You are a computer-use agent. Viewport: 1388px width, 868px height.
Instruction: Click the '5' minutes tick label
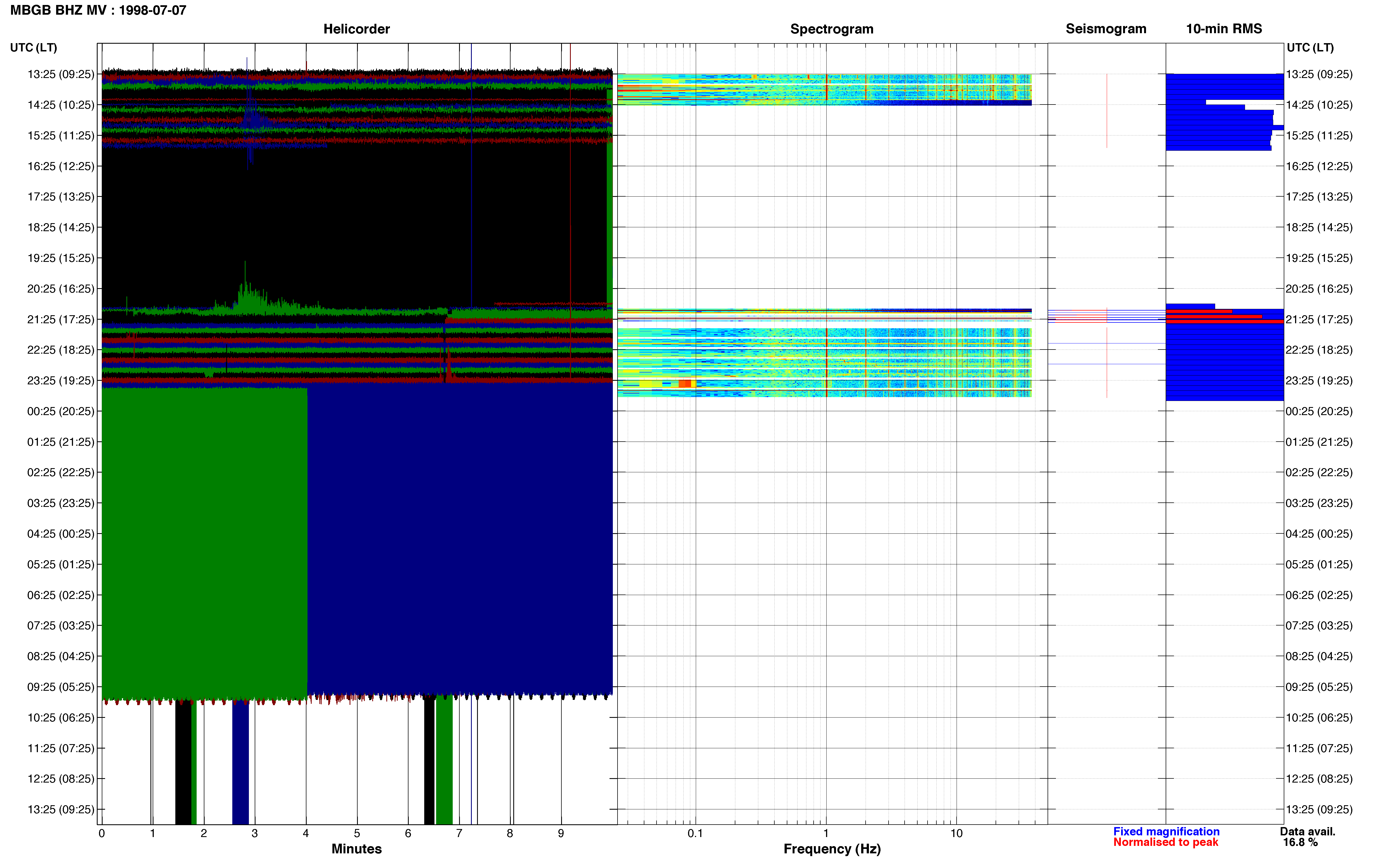[357, 833]
